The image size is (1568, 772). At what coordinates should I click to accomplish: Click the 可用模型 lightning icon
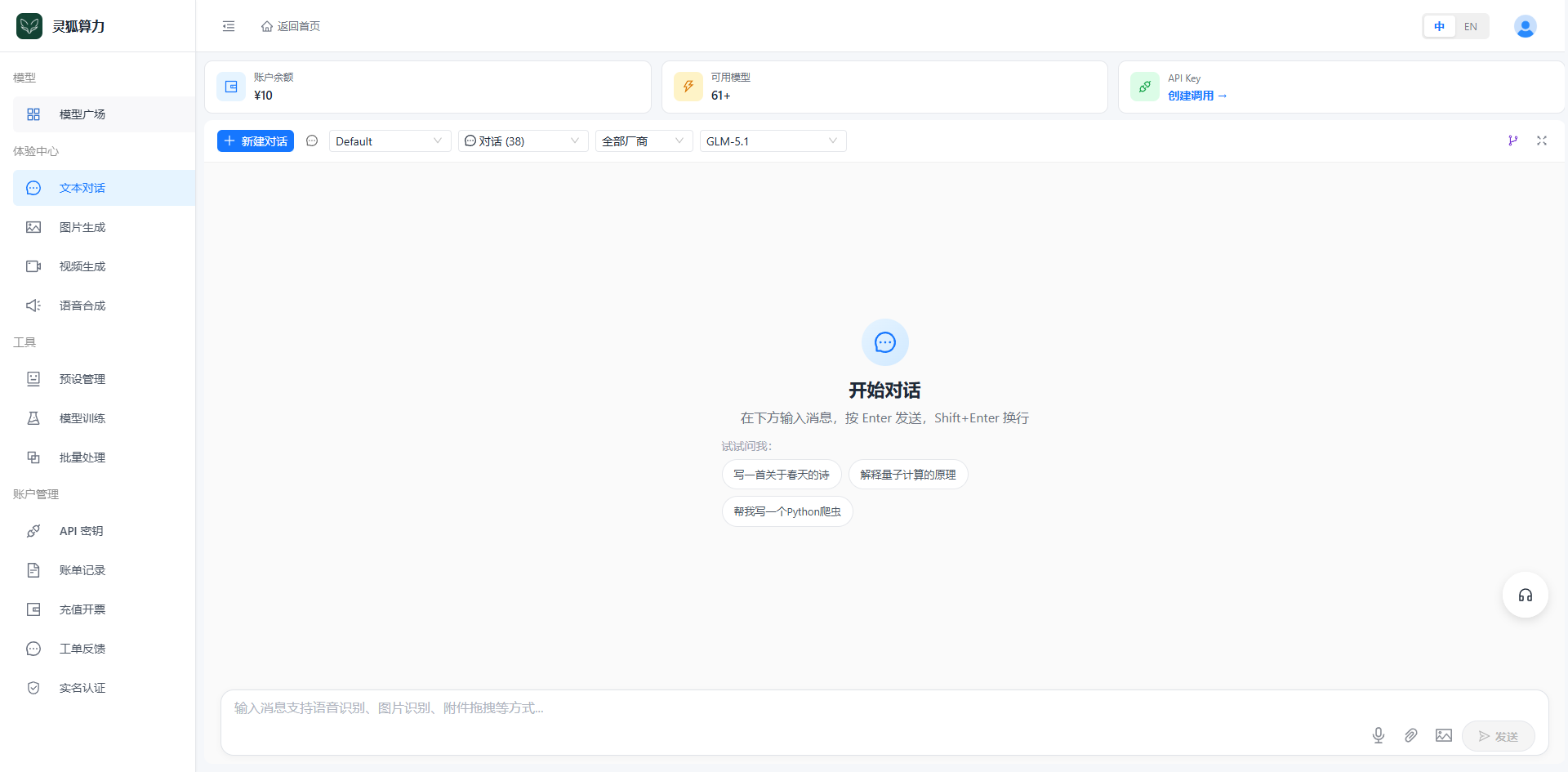click(688, 87)
